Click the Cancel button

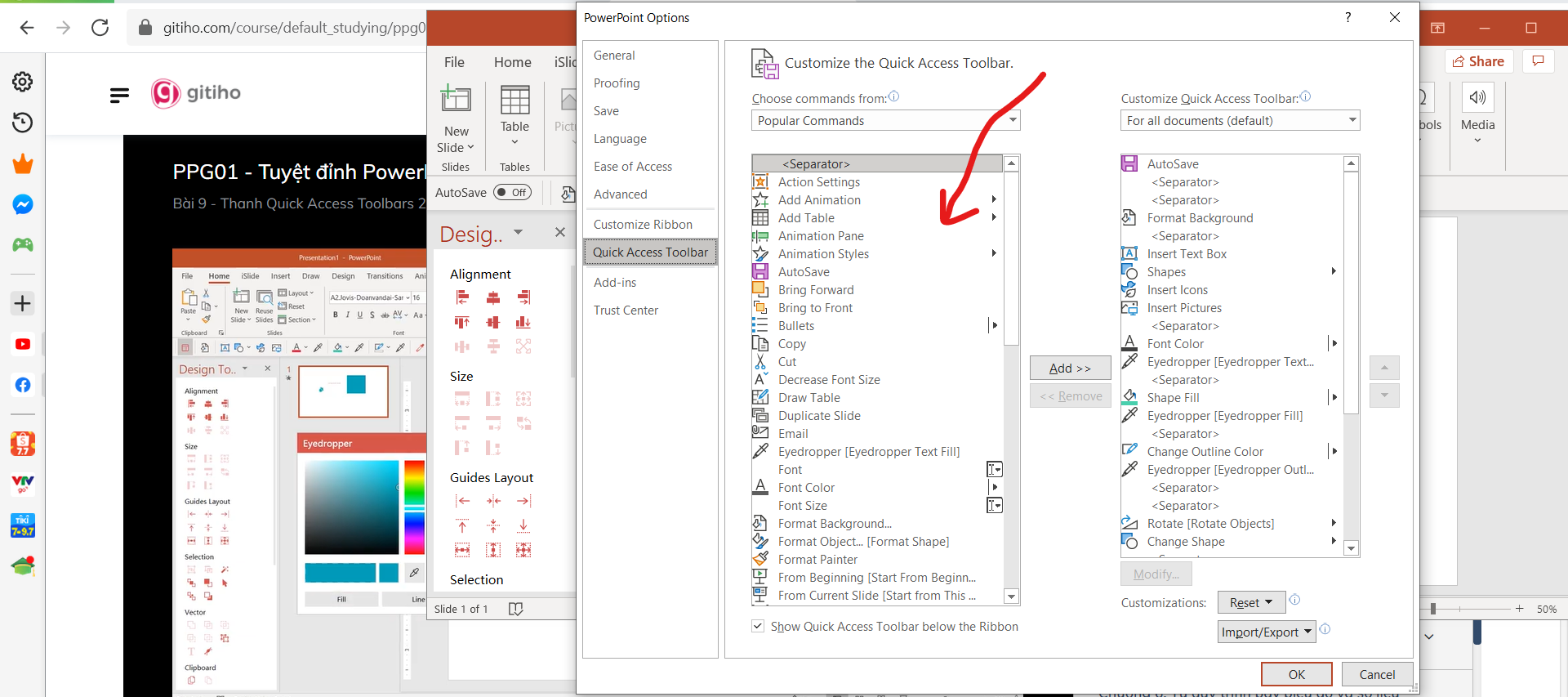[x=1377, y=674]
